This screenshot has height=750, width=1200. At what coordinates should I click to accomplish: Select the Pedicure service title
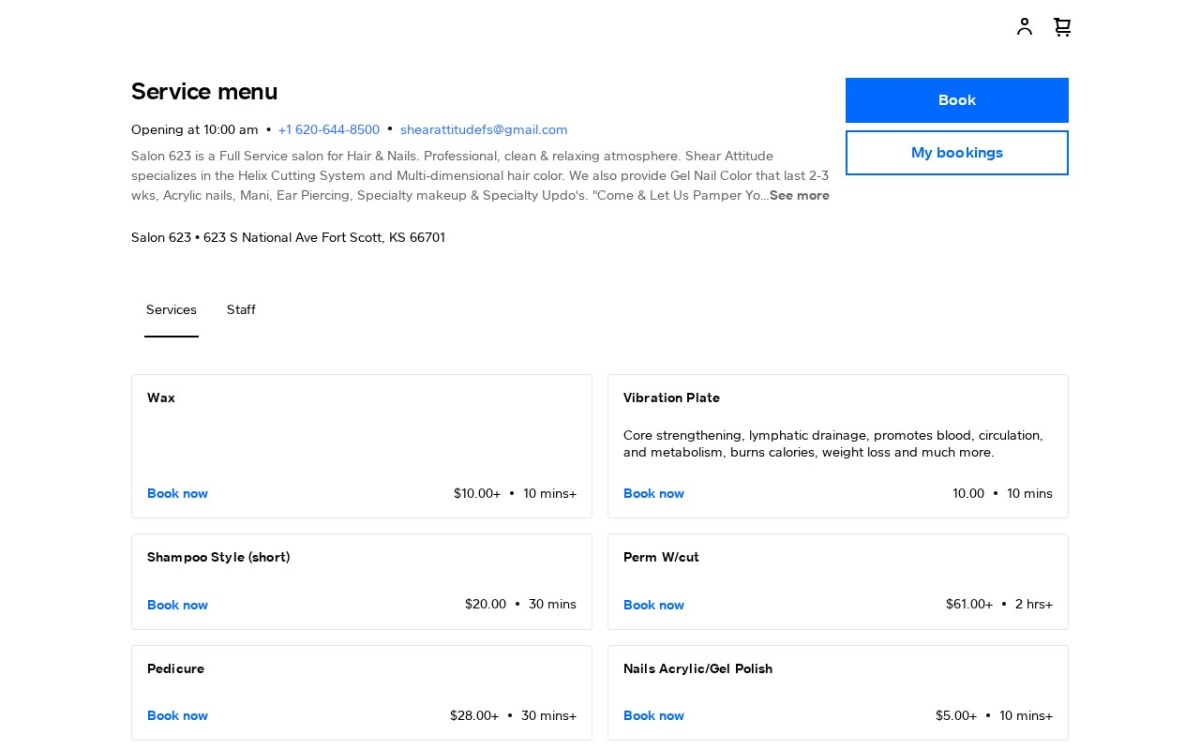coord(176,669)
